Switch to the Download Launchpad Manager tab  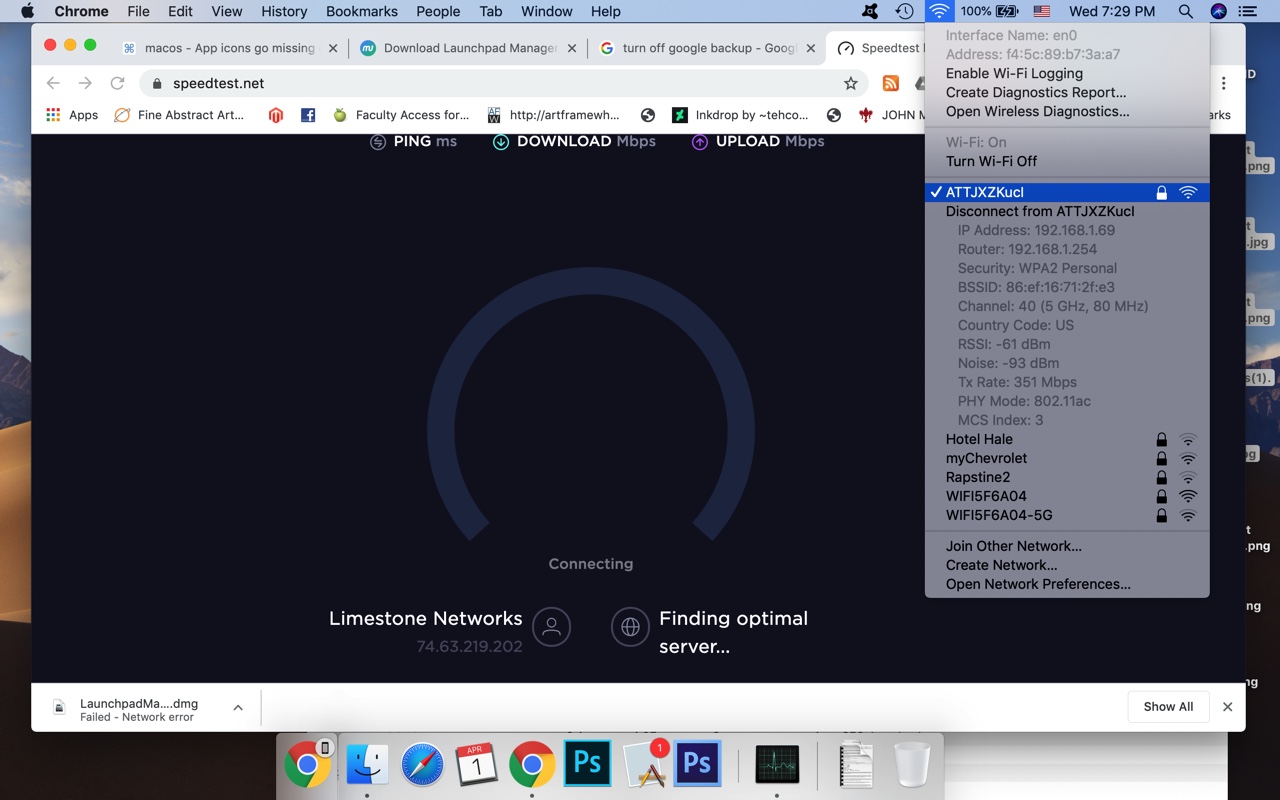pyautogui.click(x=469, y=48)
